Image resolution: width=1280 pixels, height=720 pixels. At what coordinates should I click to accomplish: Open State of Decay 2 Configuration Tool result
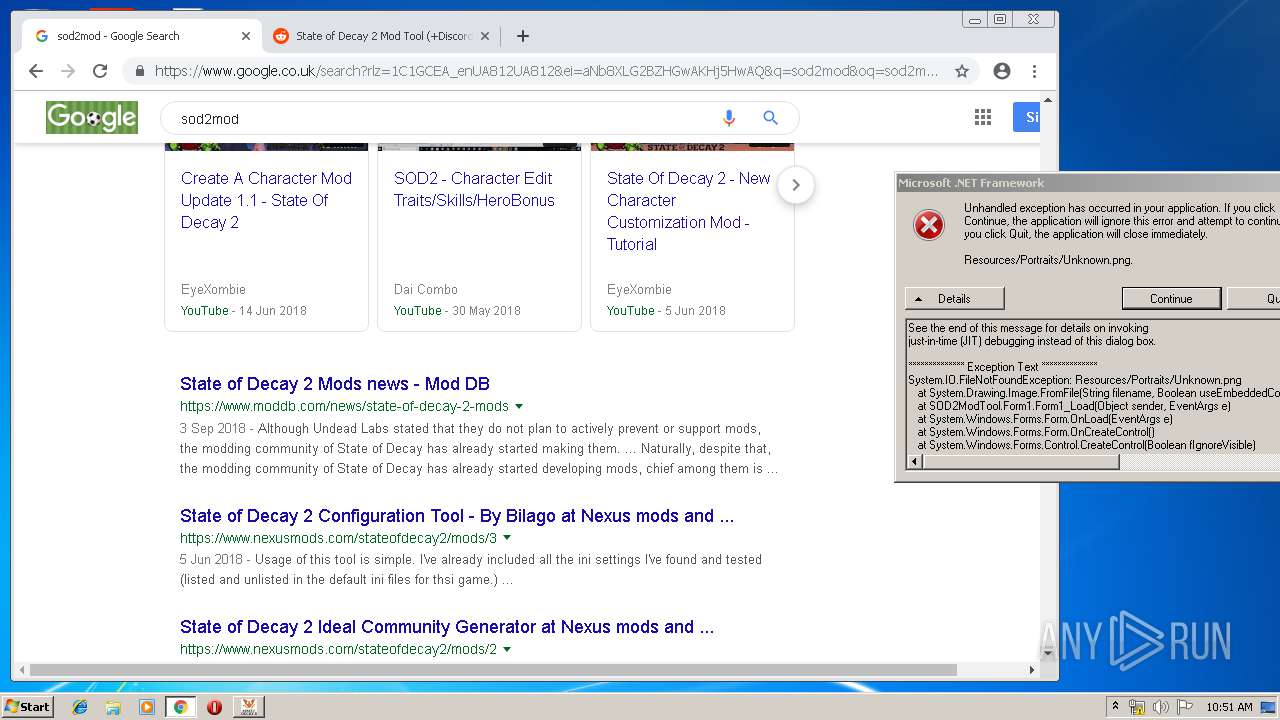[x=457, y=516]
